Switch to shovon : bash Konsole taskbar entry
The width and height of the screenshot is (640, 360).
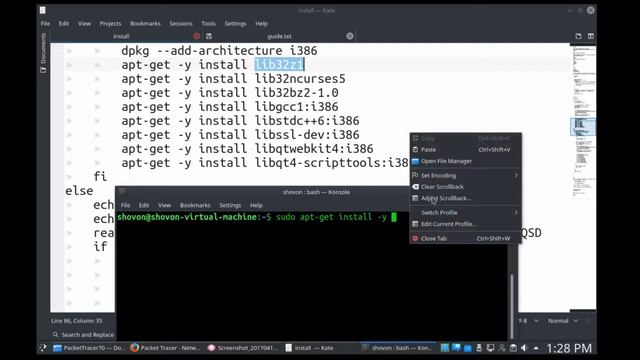click(x=397, y=348)
